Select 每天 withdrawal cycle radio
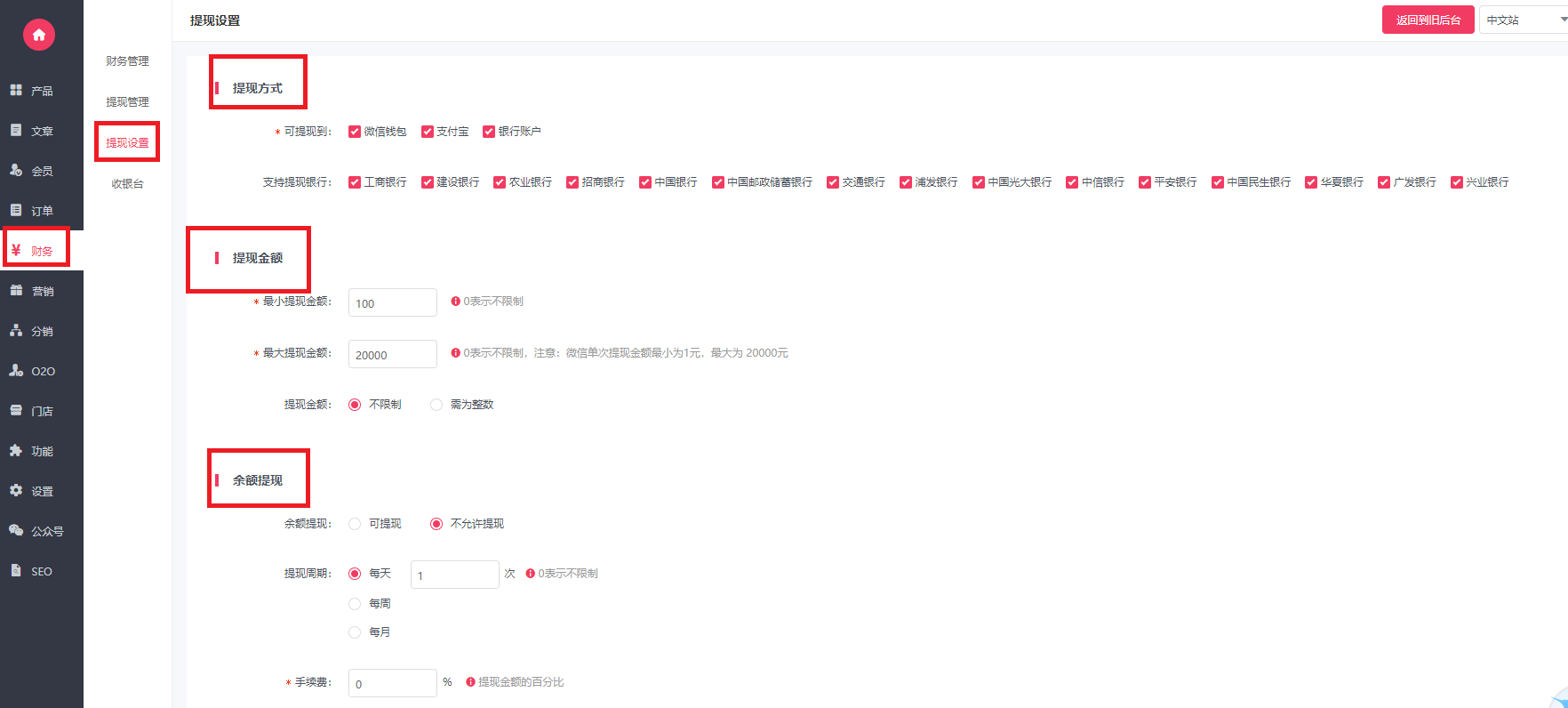The height and width of the screenshot is (708, 1568). point(355,574)
